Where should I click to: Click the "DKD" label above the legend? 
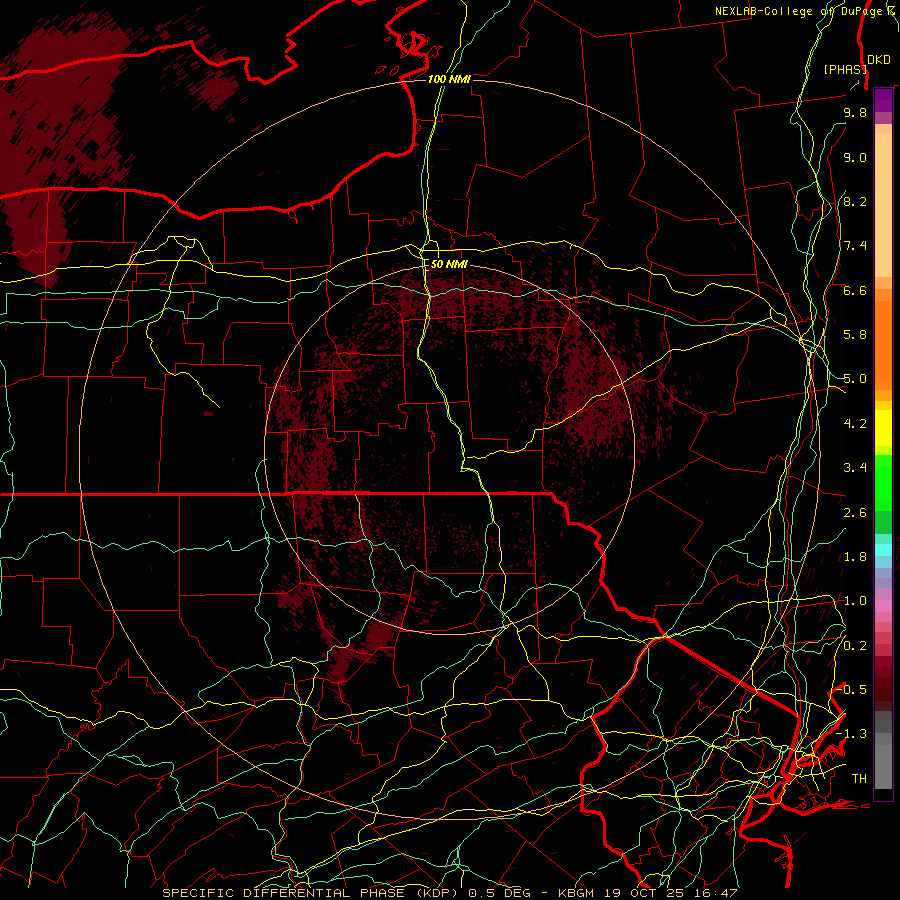pyautogui.click(x=878, y=59)
